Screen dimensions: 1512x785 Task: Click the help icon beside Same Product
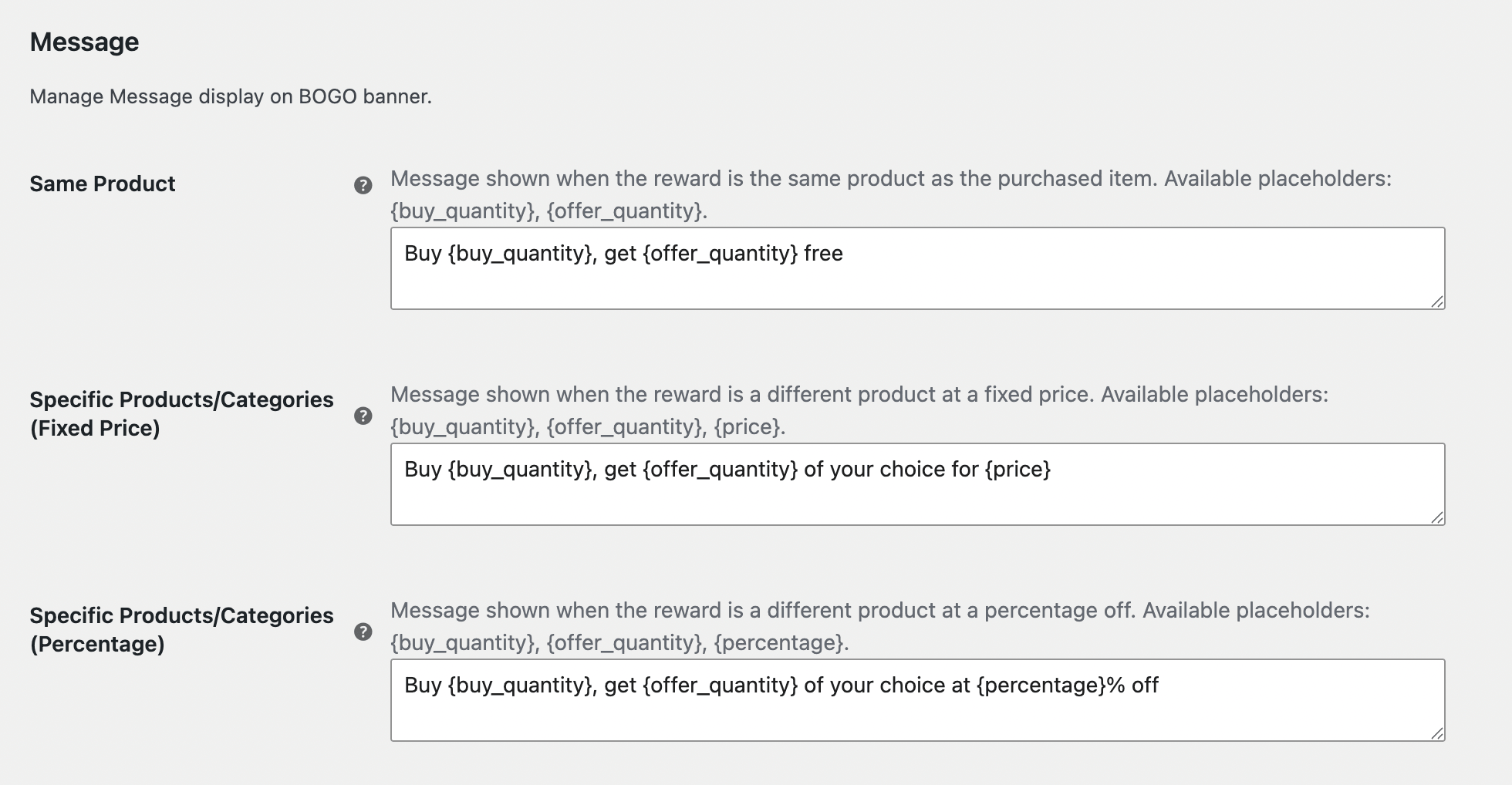tap(363, 185)
